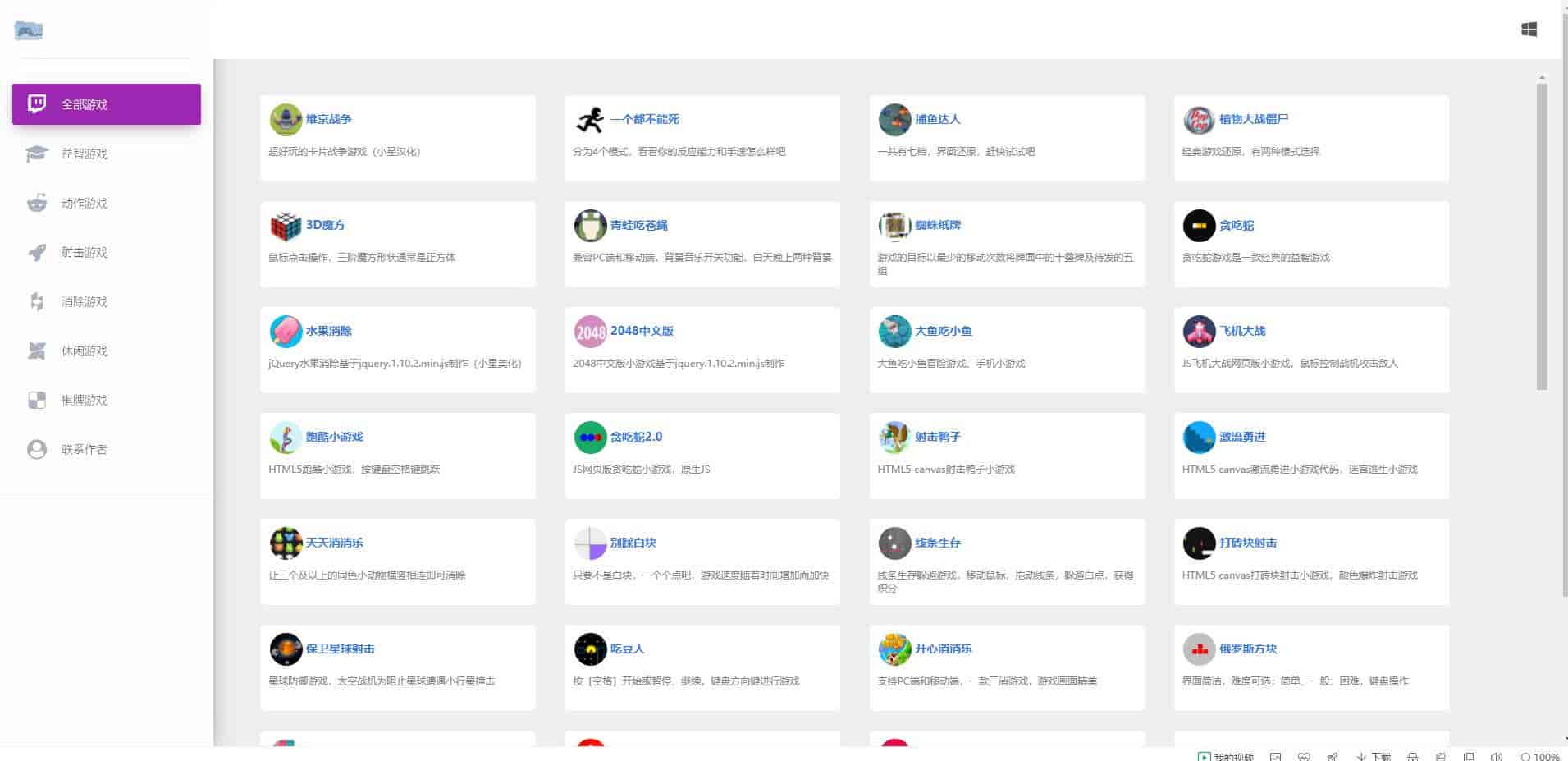This screenshot has width=1568, height=761.
Task: Click the 2048中文版 pink game icon
Action: click(590, 332)
